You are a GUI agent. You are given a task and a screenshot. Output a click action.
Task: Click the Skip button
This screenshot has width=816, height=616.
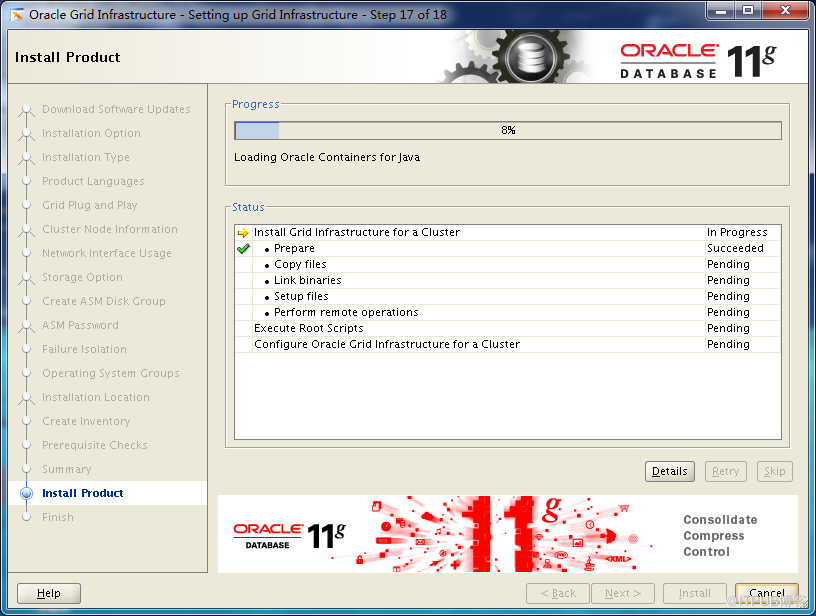click(x=774, y=471)
